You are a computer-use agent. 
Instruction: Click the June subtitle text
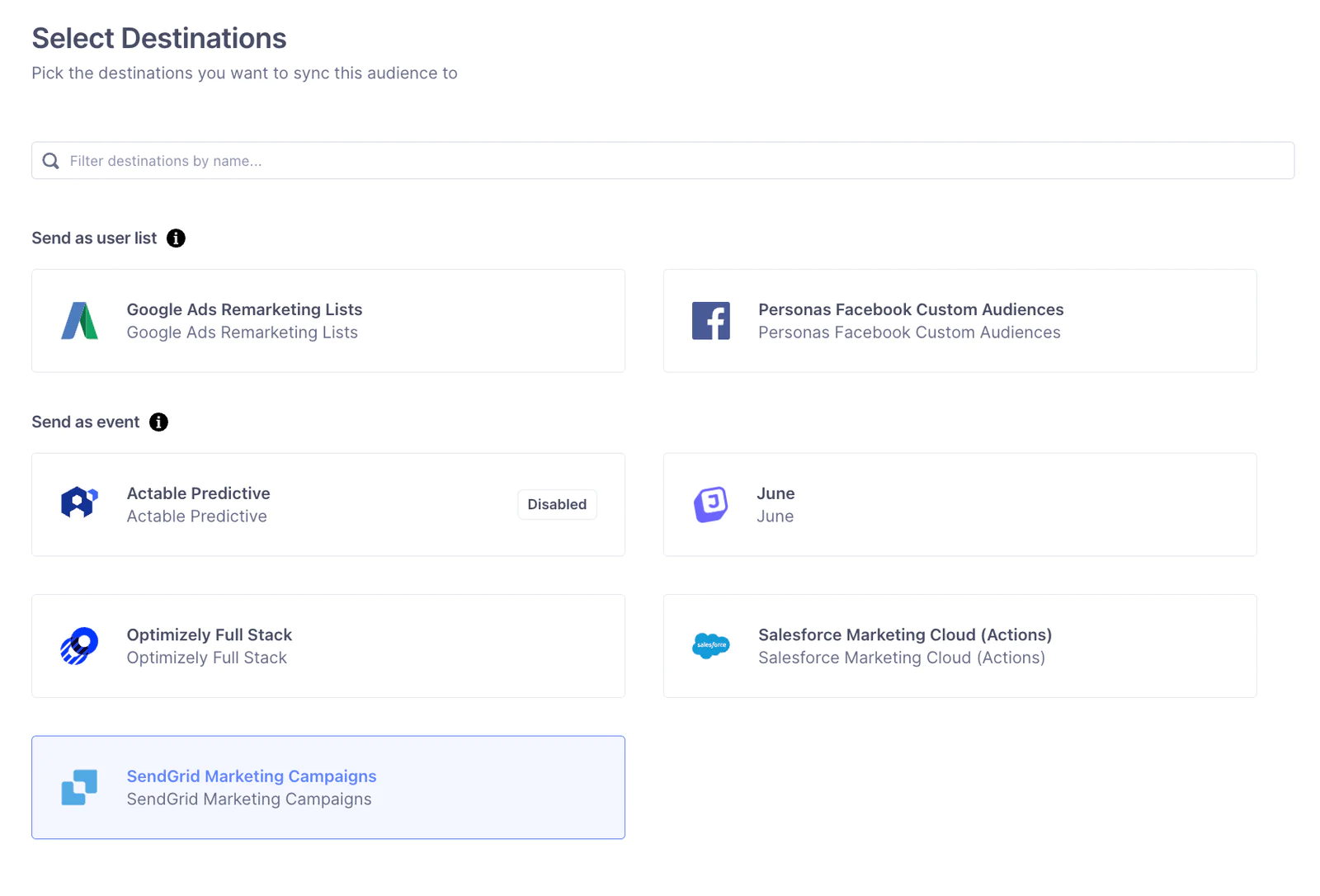pos(775,516)
